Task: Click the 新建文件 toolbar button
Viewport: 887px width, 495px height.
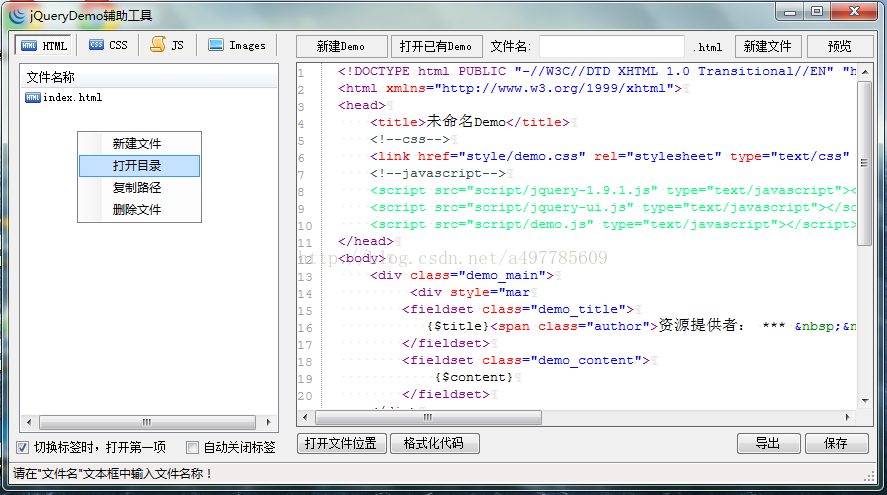Action: tap(768, 46)
